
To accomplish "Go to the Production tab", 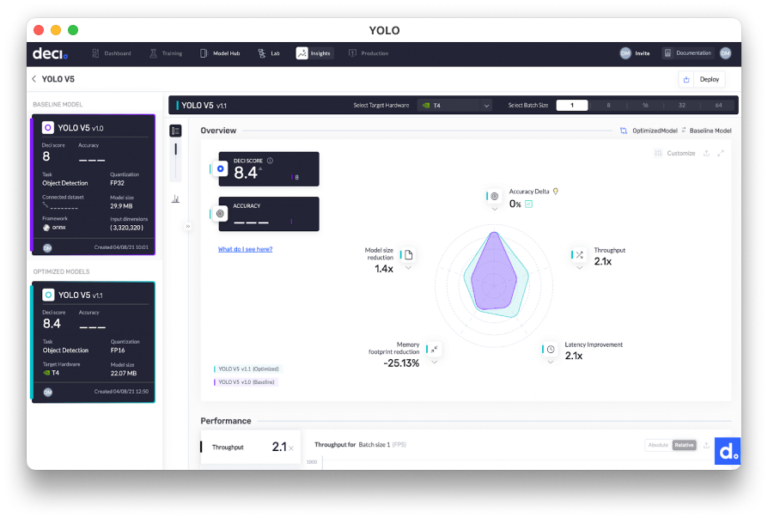I will [x=368, y=53].
